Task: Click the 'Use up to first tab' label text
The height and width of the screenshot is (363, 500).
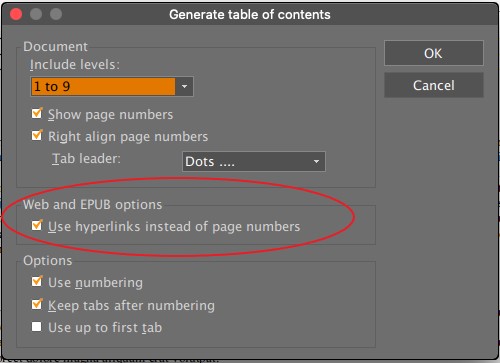Action: [x=105, y=328]
